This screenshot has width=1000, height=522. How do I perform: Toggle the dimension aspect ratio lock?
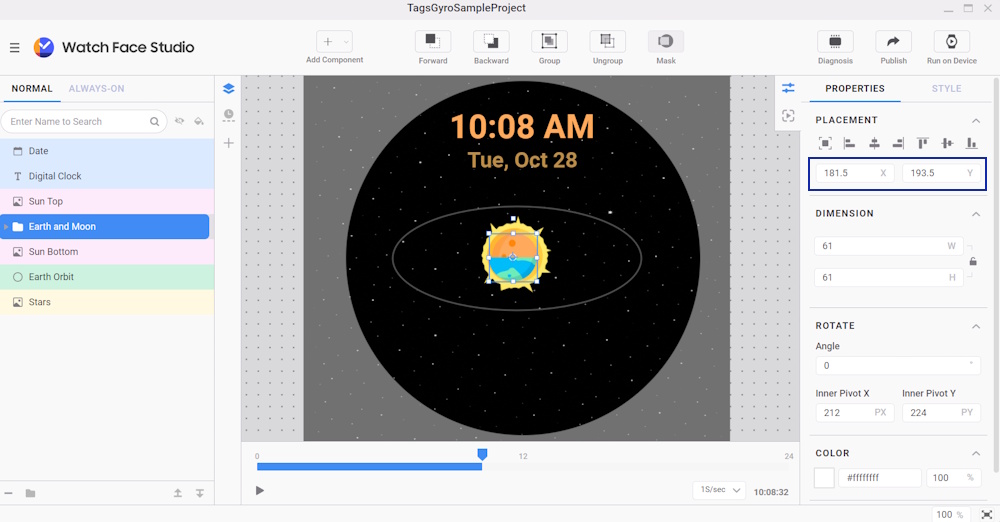pyautogui.click(x=973, y=262)
